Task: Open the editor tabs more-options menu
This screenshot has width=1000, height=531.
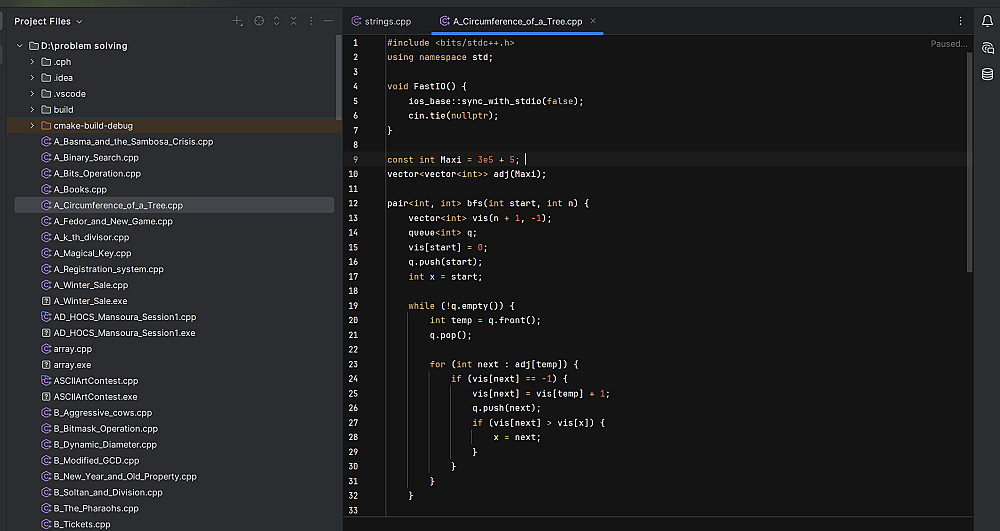Action: (961, 21)
